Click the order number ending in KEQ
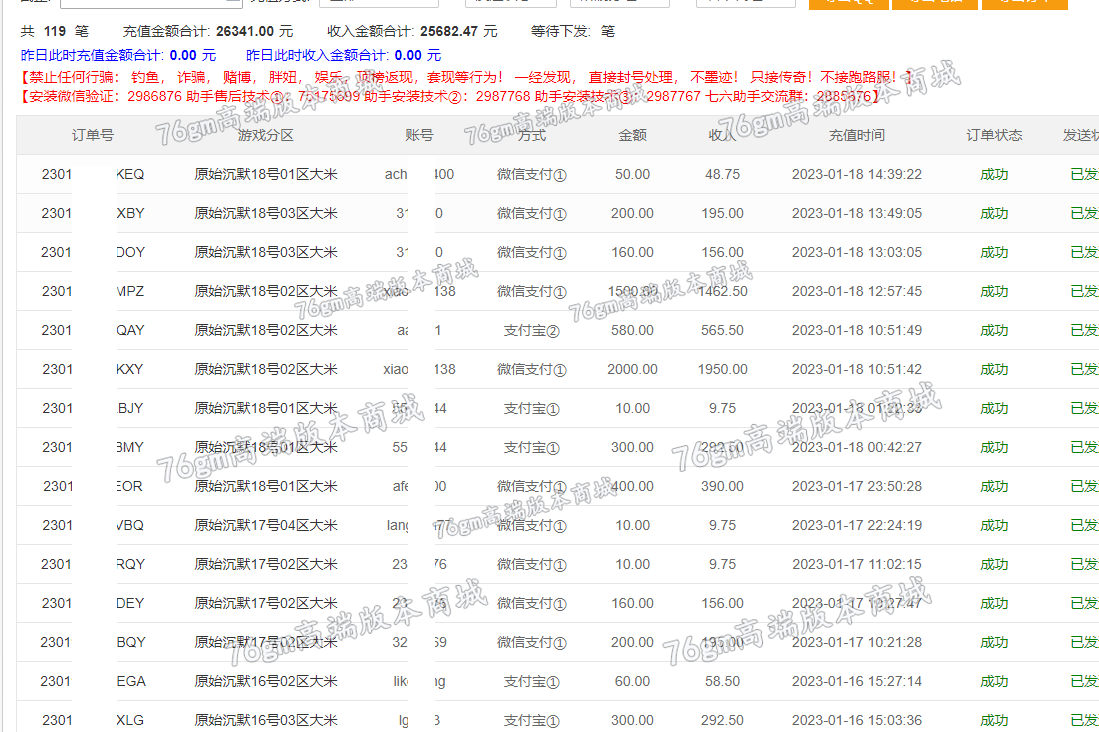 point(93,175)
